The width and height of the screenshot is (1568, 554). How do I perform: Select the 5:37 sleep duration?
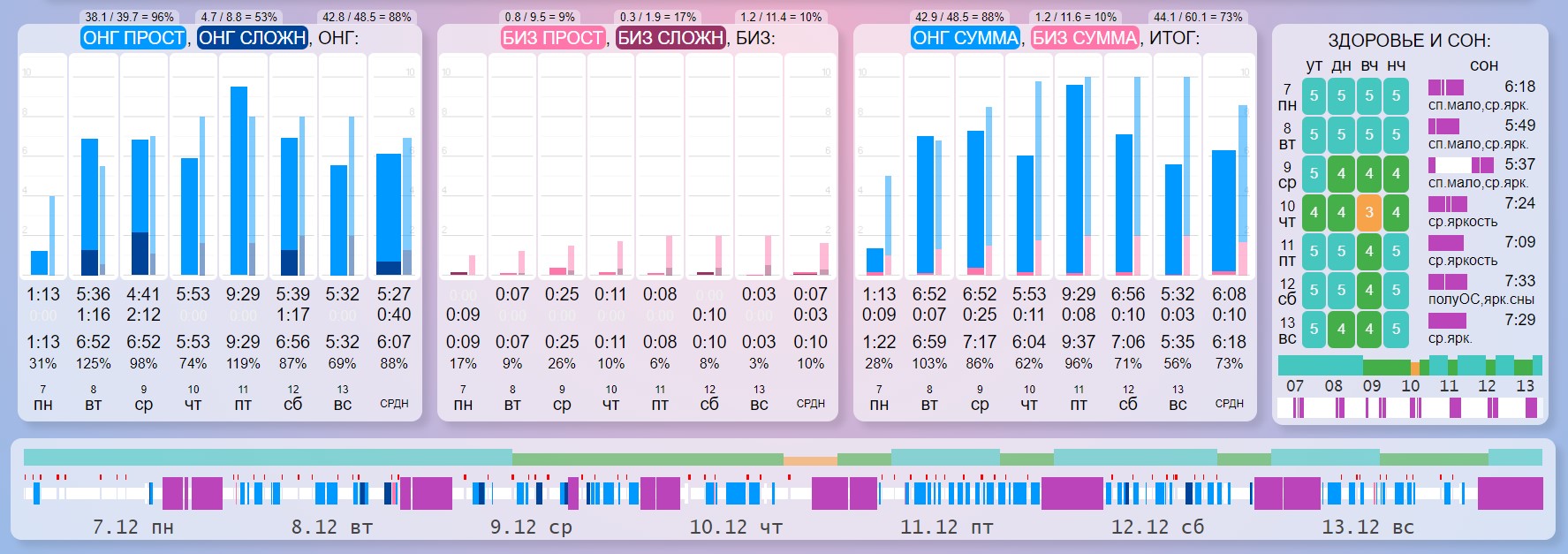[1520, 164]
